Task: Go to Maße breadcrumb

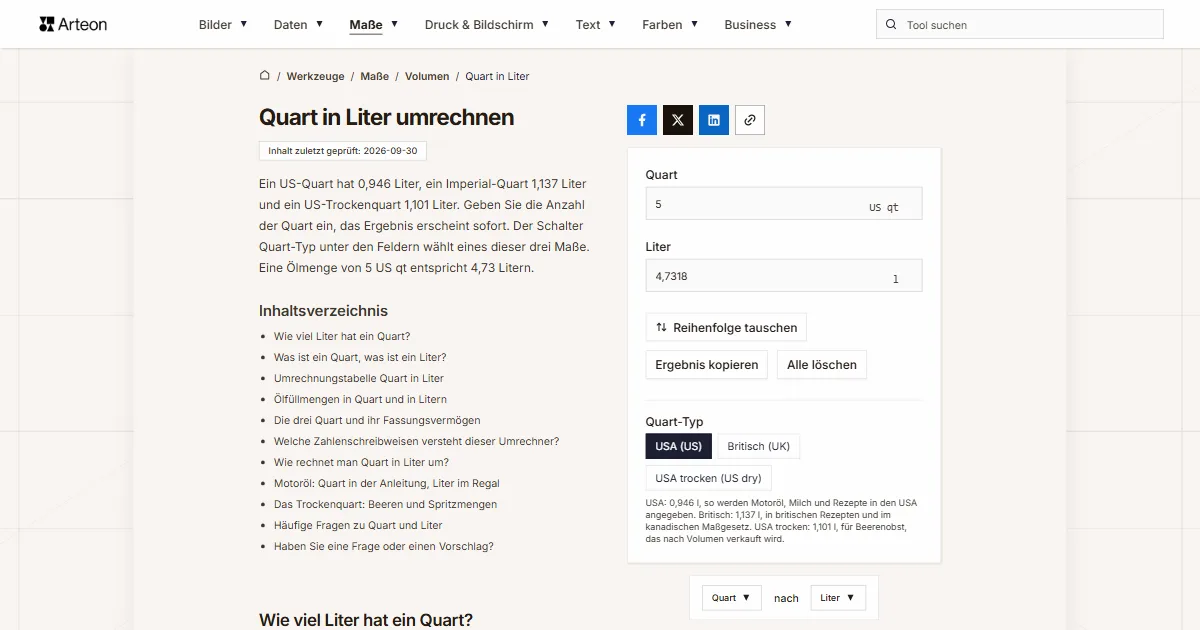Action: click(375, 76)
